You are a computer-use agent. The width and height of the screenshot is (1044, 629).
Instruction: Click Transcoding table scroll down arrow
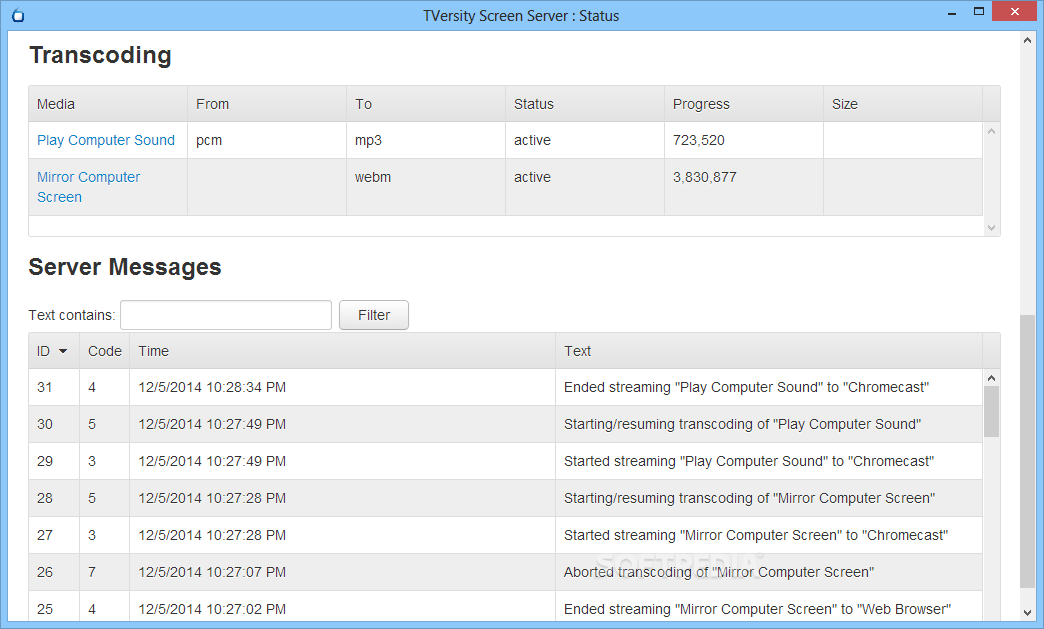point(991,228)
